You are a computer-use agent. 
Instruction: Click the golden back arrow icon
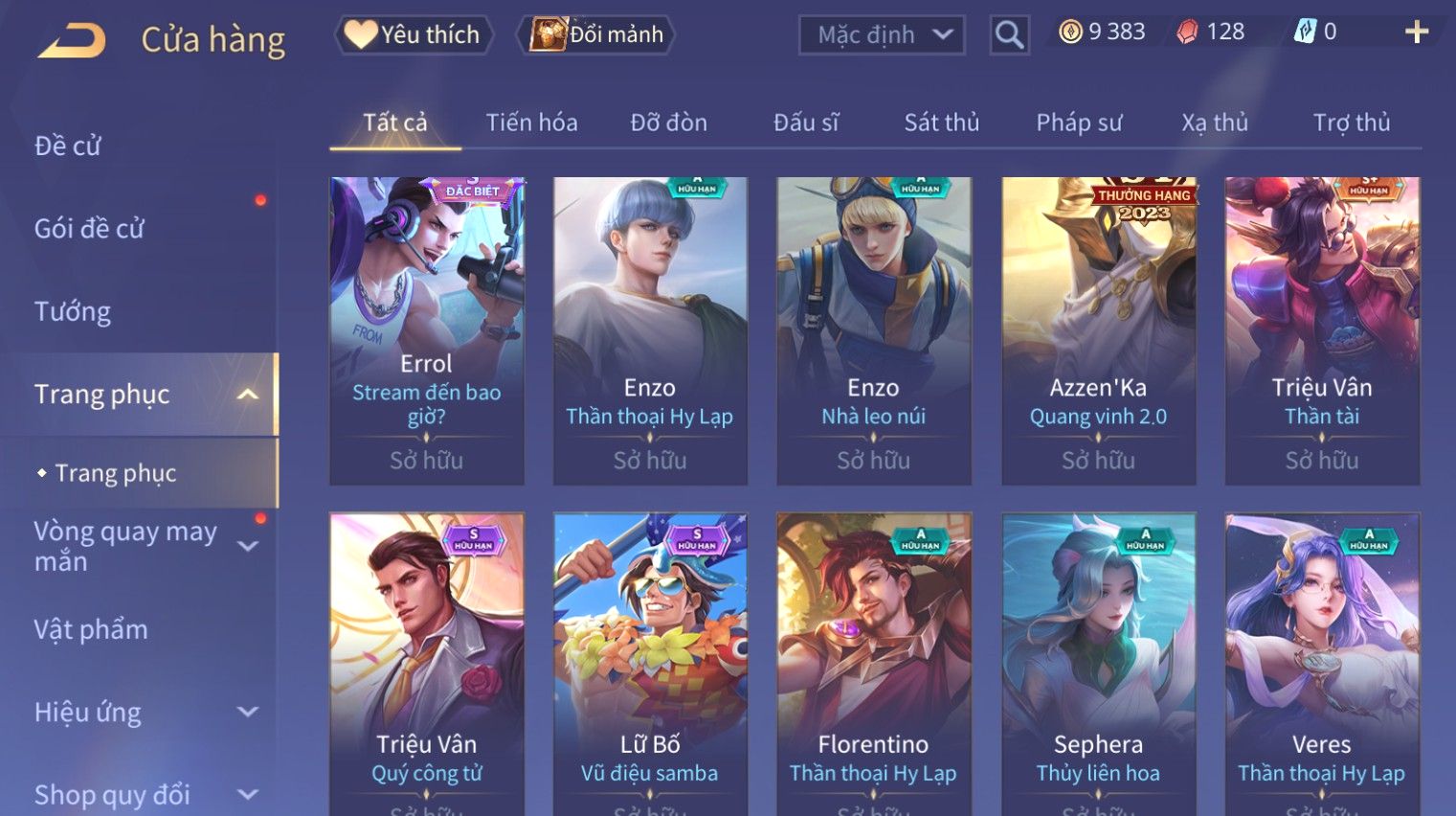[x=72, y=40]
